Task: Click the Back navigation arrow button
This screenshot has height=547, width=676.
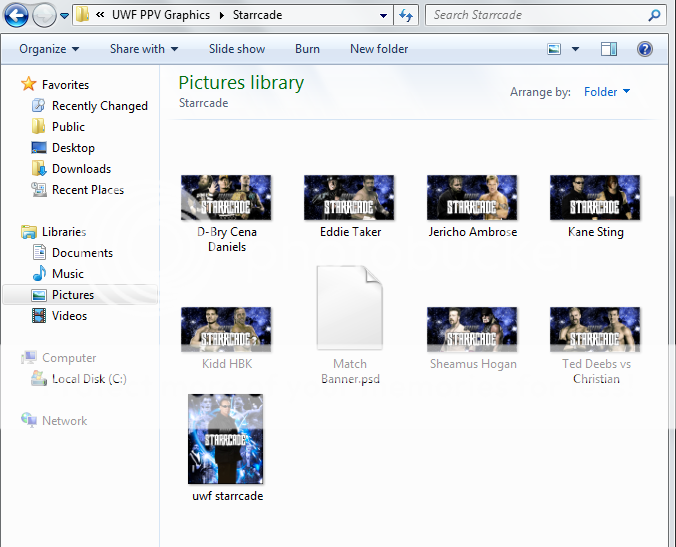Action: coord(16,16)
